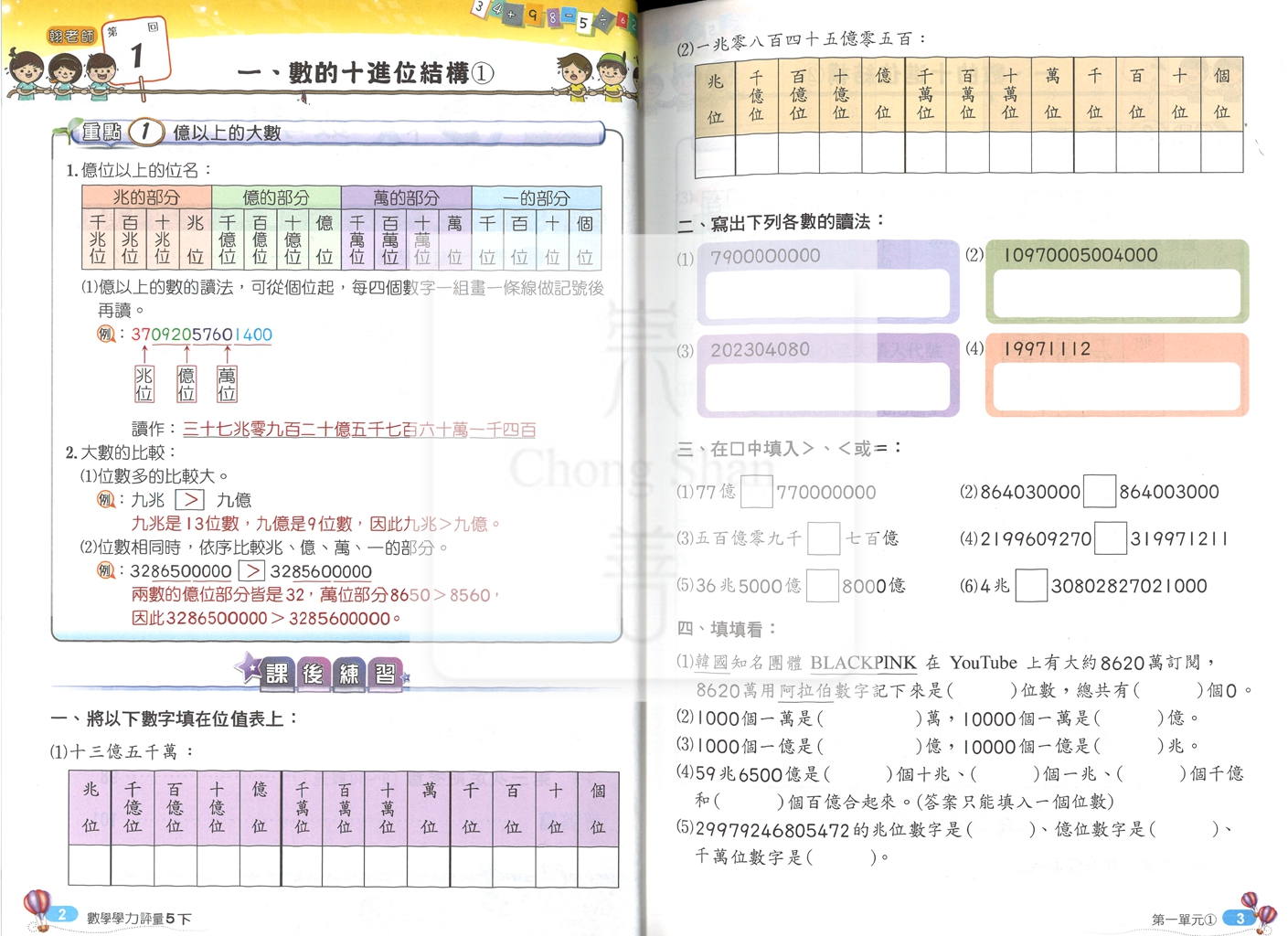Click the blank cell under 兆位 in the purple table
This screenshot has height=936, width=1288.
[x=90, y=866]
